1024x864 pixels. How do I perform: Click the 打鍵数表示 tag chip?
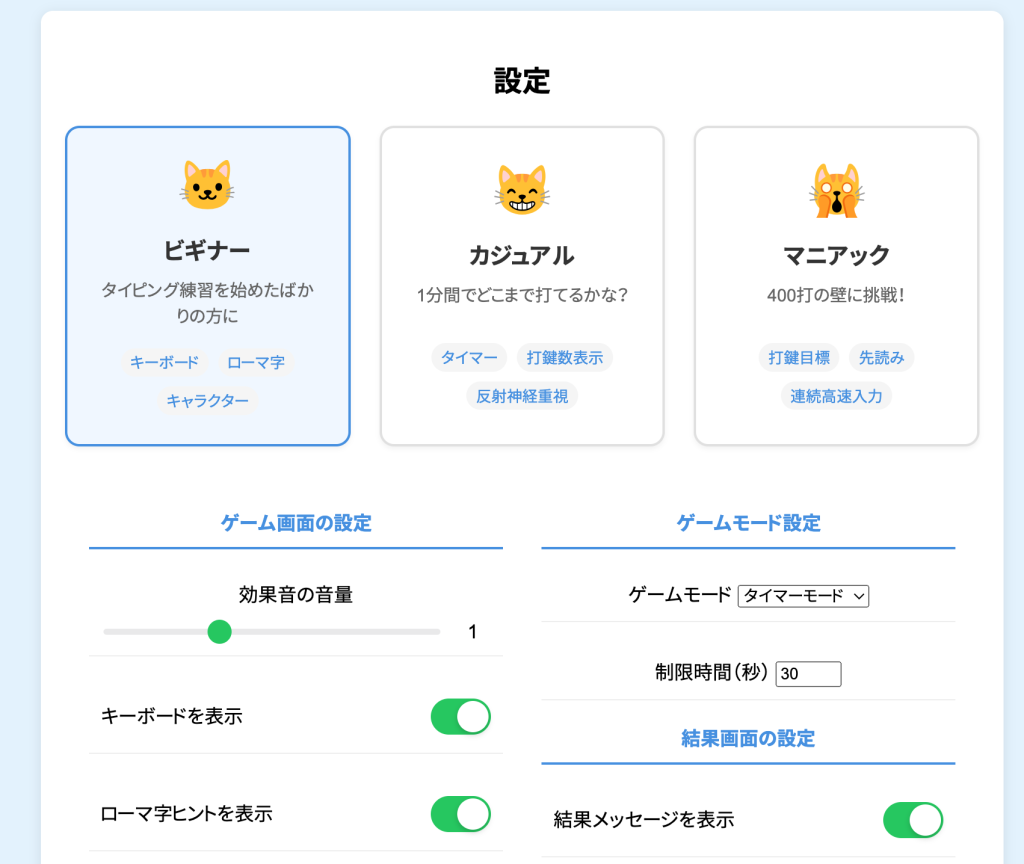point(565,357)
